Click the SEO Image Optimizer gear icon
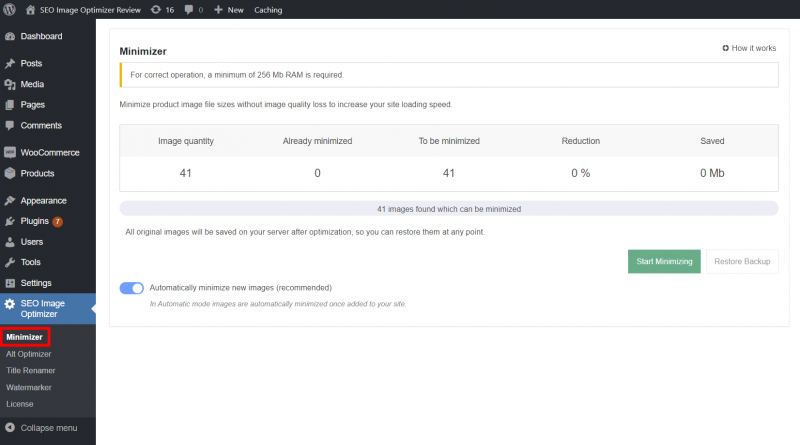 [10, 304]
